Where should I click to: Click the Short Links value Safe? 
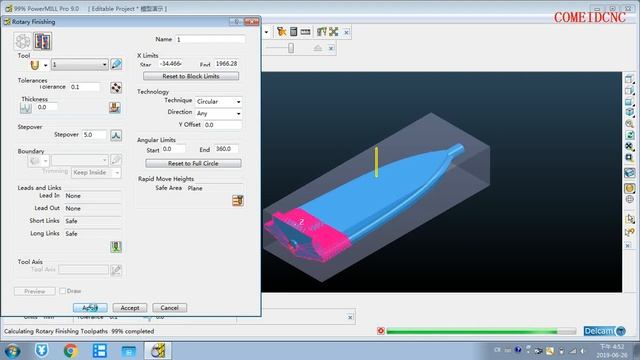click(93, 221)
